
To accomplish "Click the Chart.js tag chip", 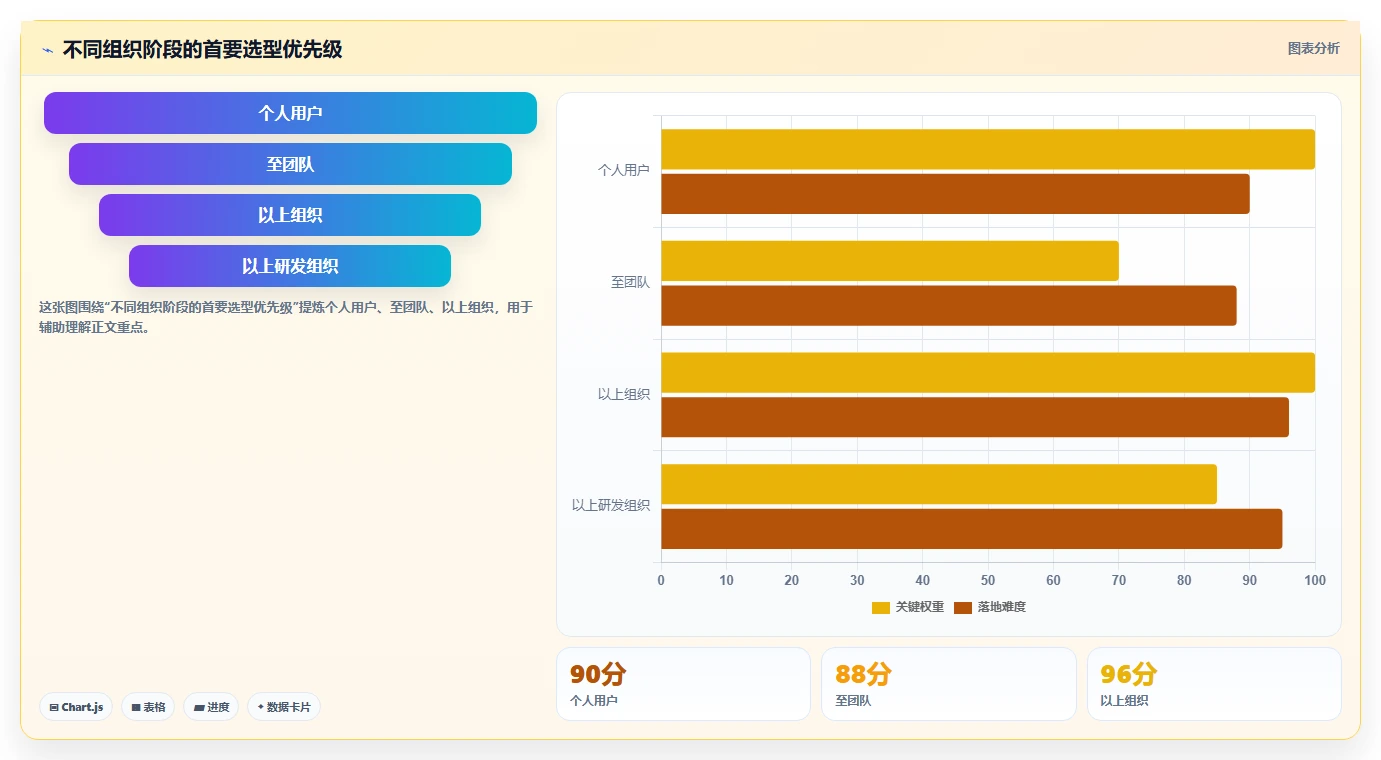I will tap(76, 707).
